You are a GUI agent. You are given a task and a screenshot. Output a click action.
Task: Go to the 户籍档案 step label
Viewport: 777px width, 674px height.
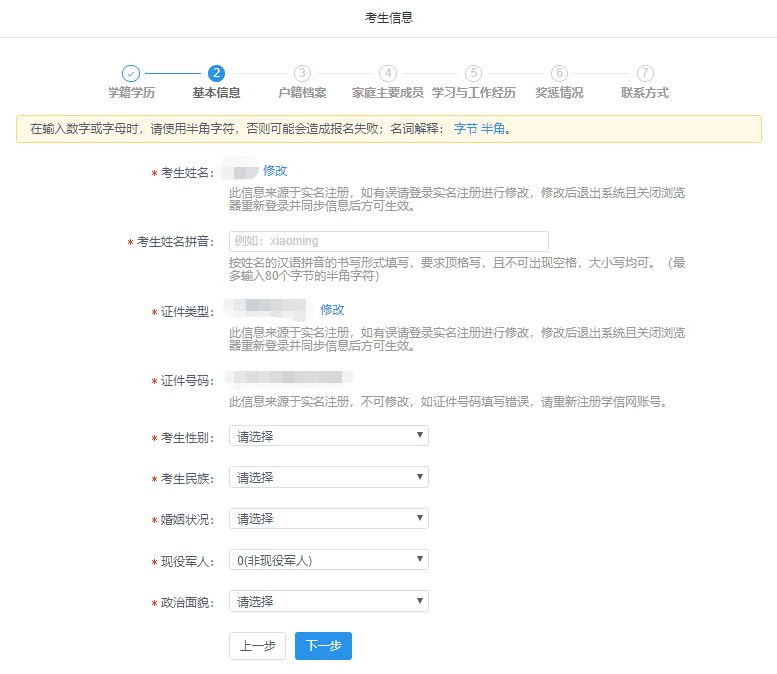pos(302,93)
